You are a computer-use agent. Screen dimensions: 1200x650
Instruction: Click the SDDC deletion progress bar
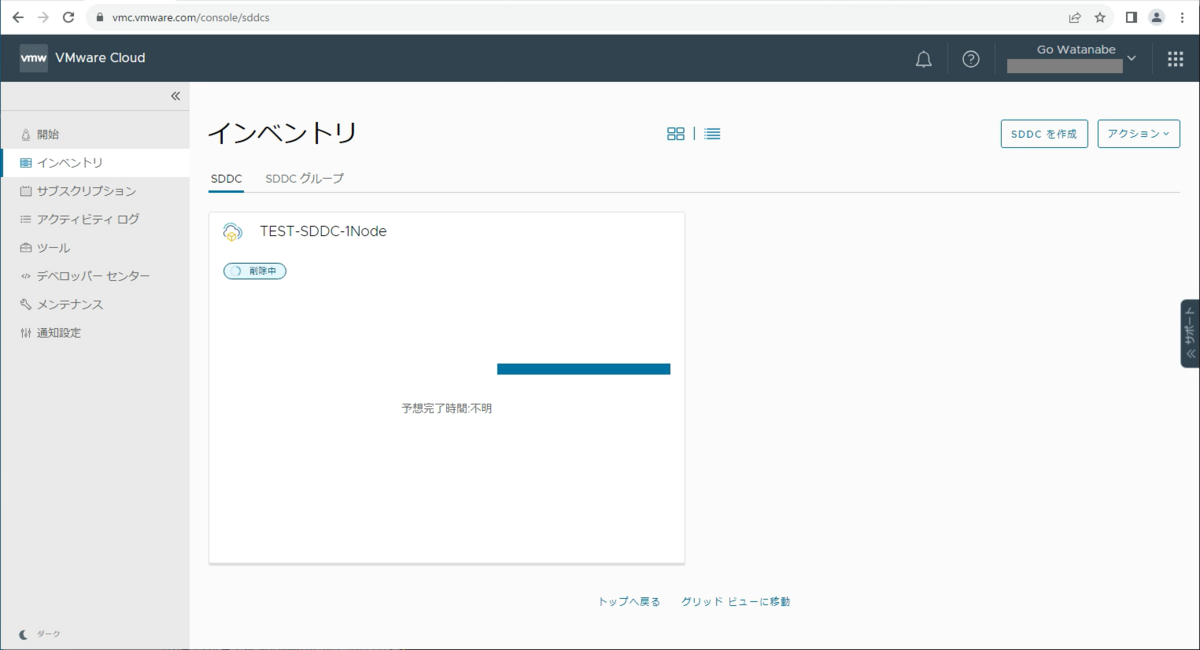[583, 369]
